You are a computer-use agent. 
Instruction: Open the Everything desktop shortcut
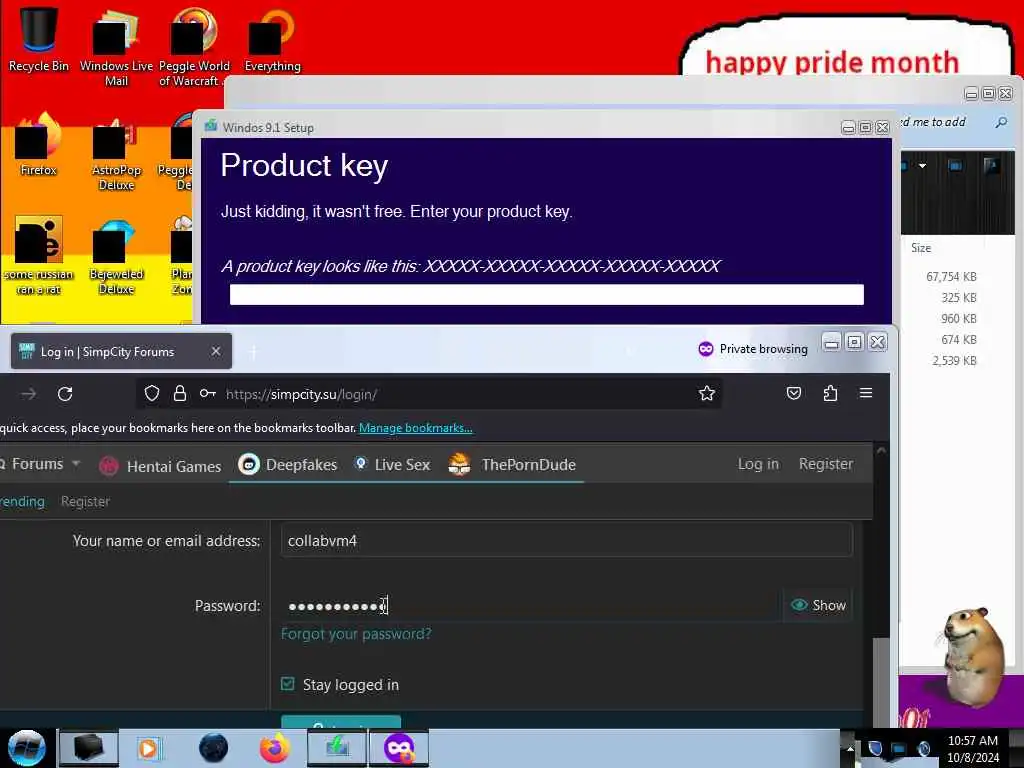click(x=272, y=39)
